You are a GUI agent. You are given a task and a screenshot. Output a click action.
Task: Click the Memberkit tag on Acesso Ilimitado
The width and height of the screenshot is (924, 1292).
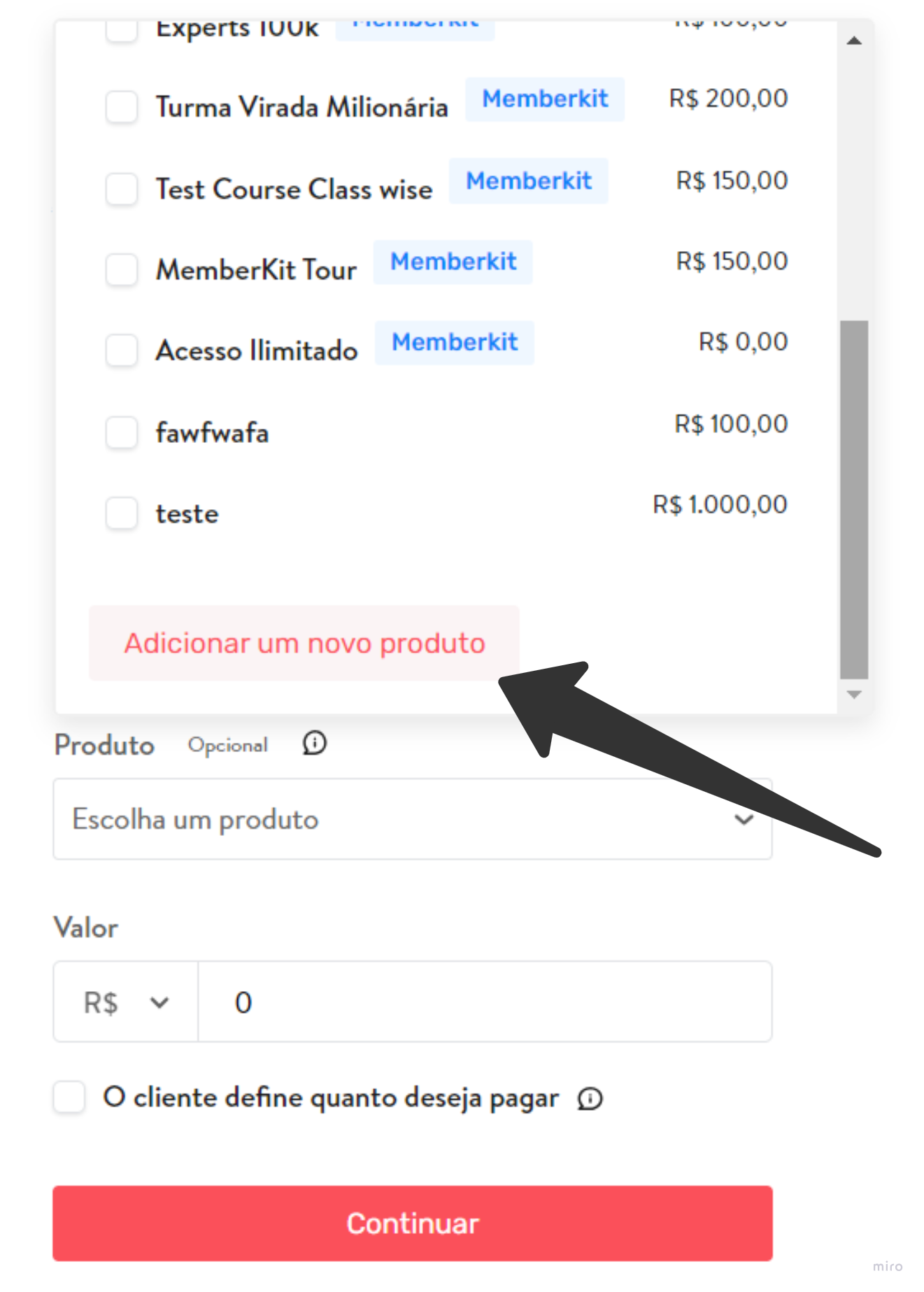pyautogui.click(x=455, y=343)
